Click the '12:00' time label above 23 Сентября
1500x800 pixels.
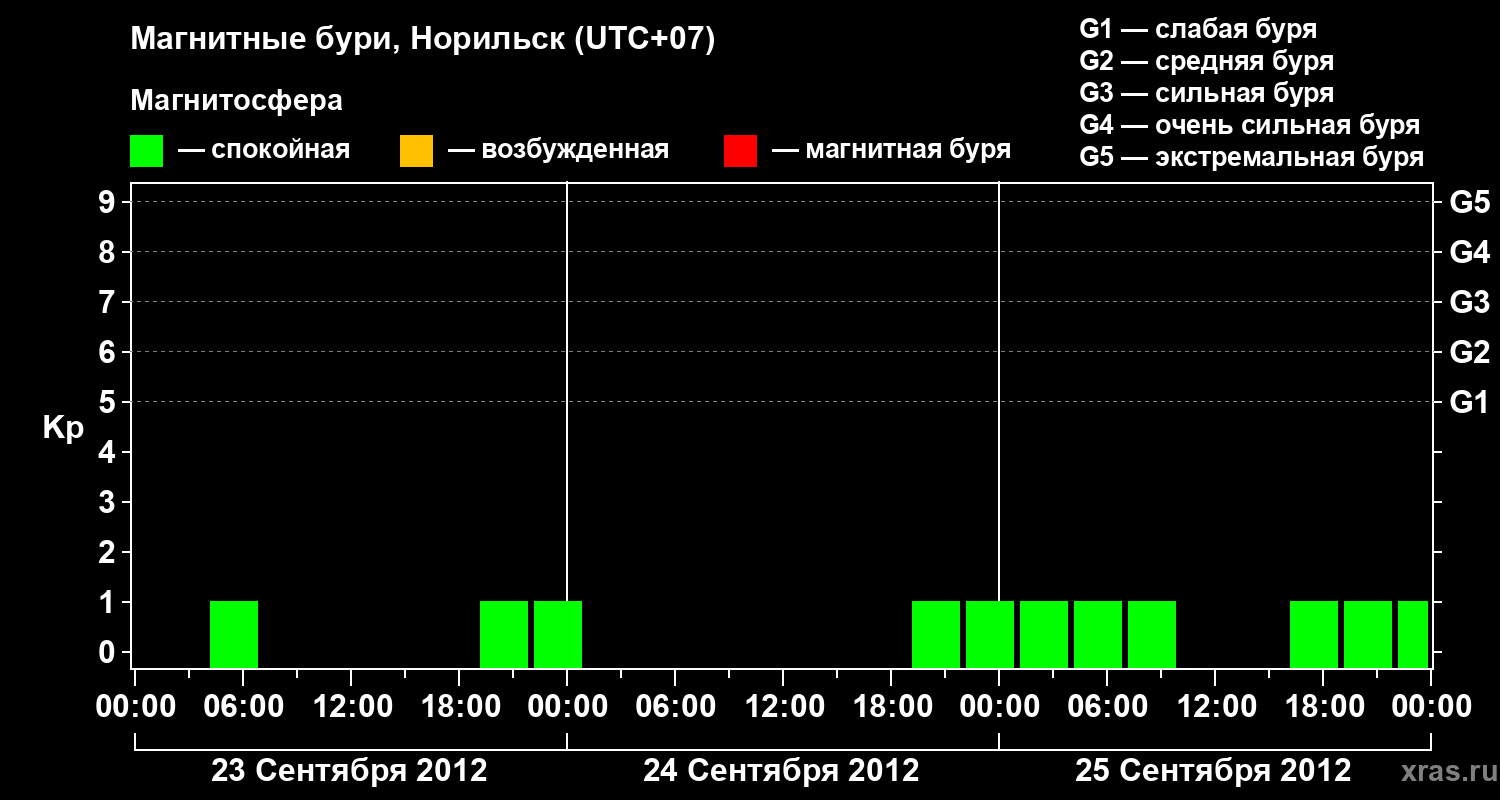(x=351, y=707)
